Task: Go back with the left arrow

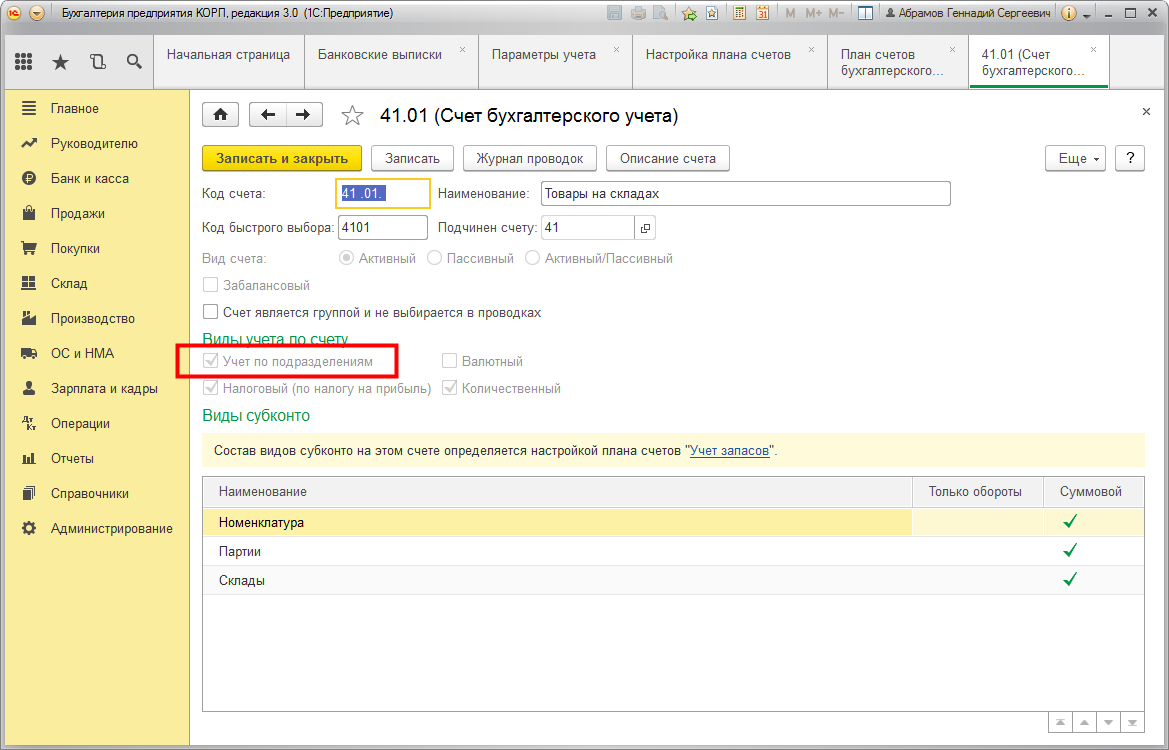Action: point(268,115)
